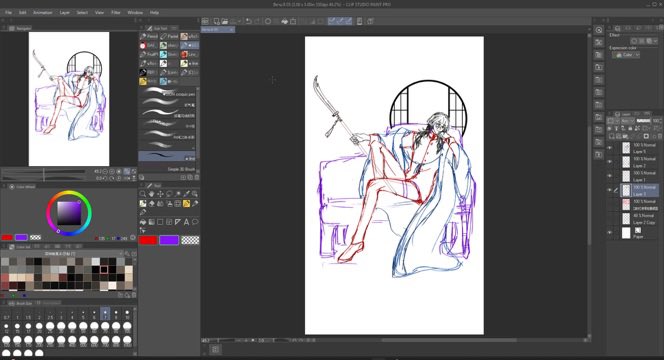Toggle second snap option in command bar
This screenshot has height=360, width=664.
[340, 21]
